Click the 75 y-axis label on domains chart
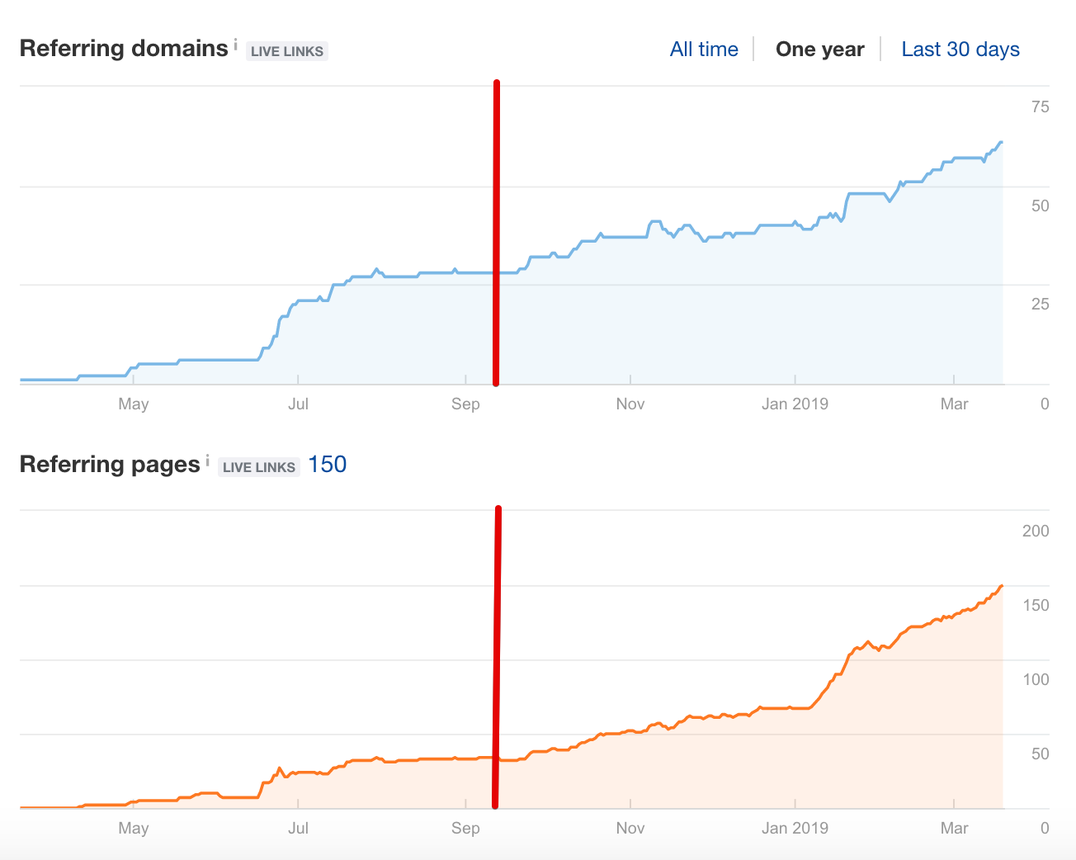Screen dimensions: 1076x860 click(x=1040, y=107)
